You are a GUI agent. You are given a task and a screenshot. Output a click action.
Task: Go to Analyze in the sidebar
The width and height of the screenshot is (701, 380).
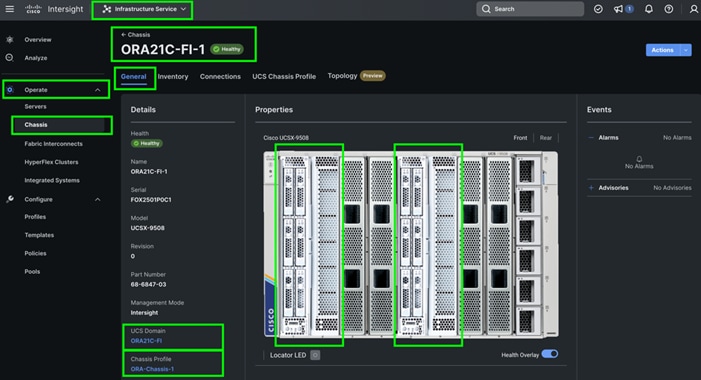point(36,58)
